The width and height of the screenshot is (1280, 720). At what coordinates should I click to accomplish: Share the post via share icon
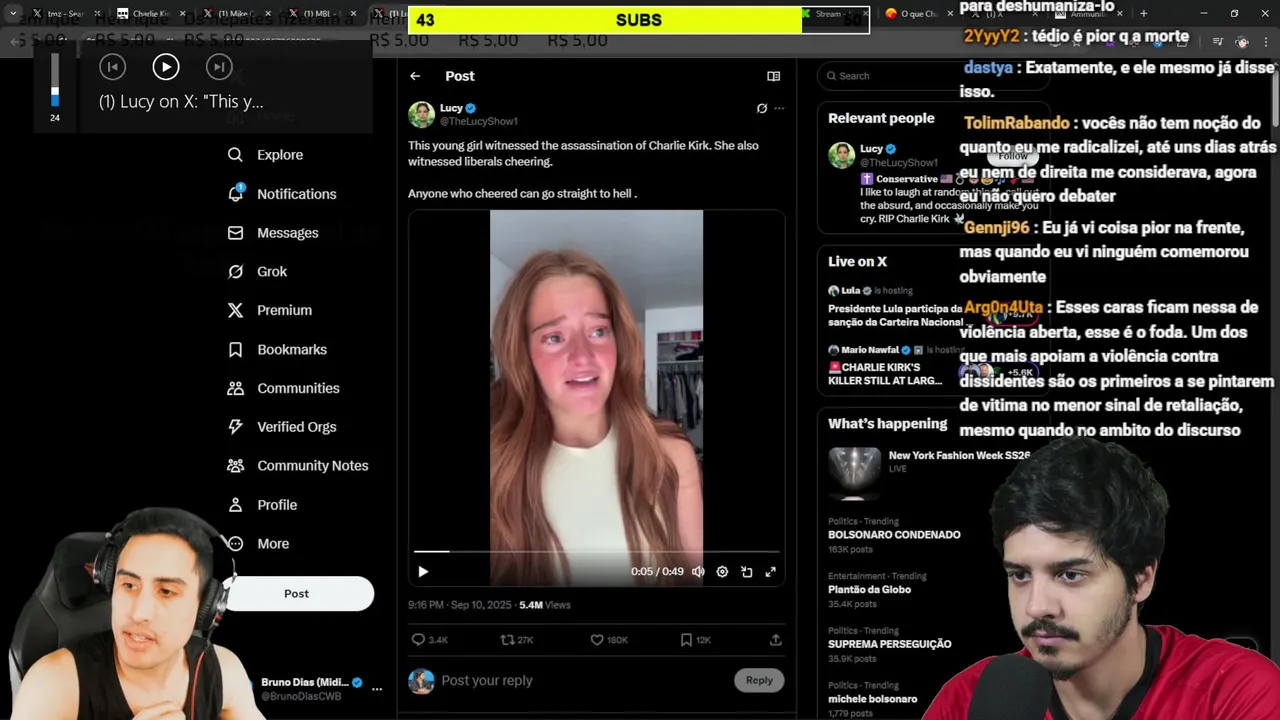point(775,640)
